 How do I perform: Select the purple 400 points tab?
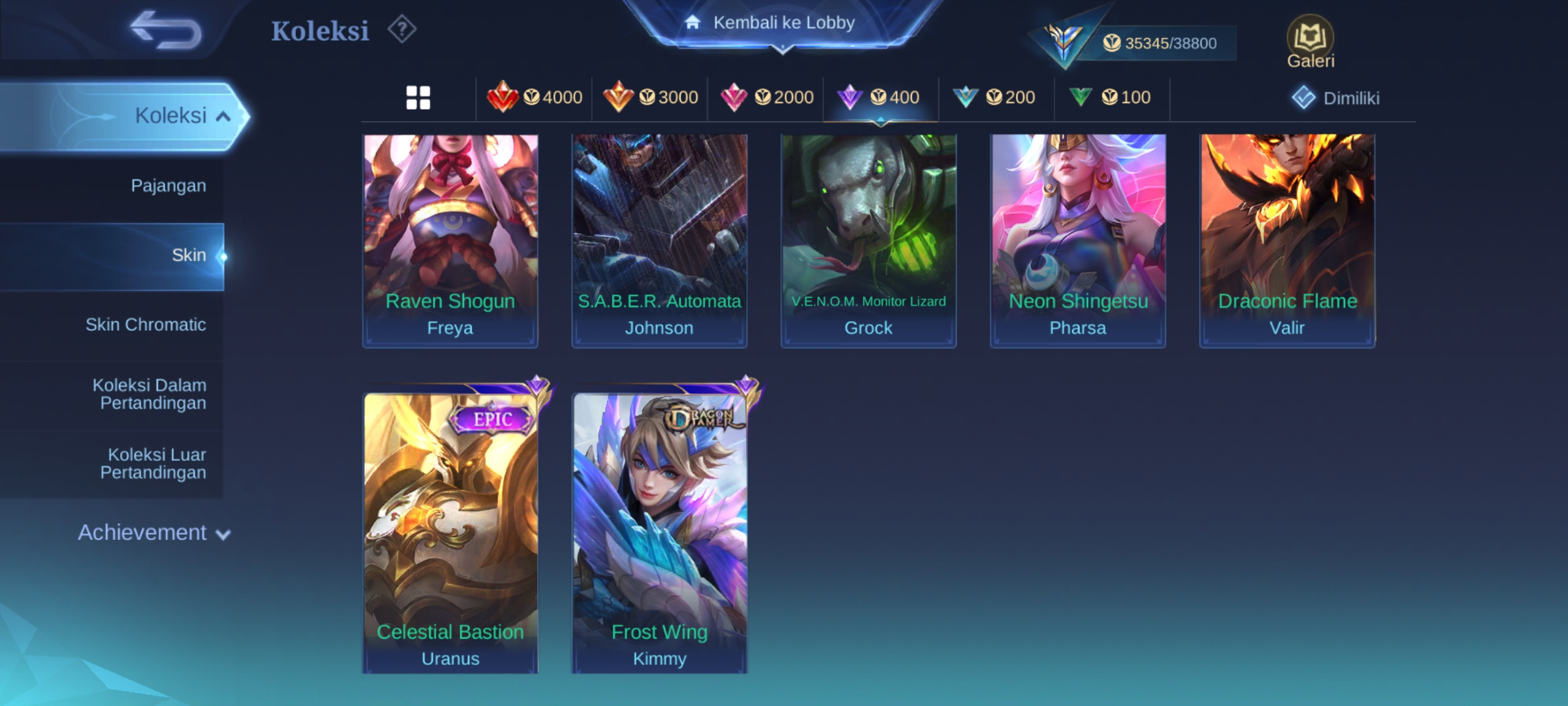point(881,97)
